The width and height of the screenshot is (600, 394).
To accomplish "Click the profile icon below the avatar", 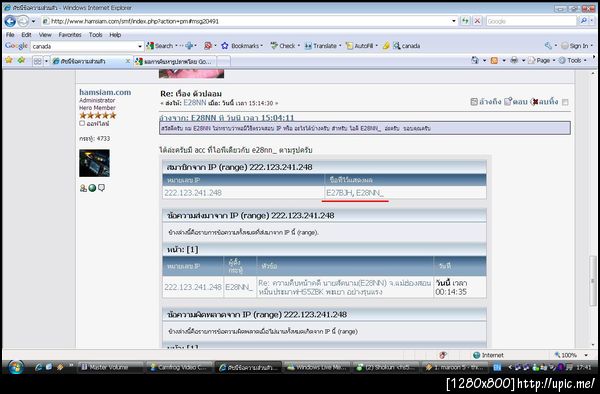I will [83, 188].
